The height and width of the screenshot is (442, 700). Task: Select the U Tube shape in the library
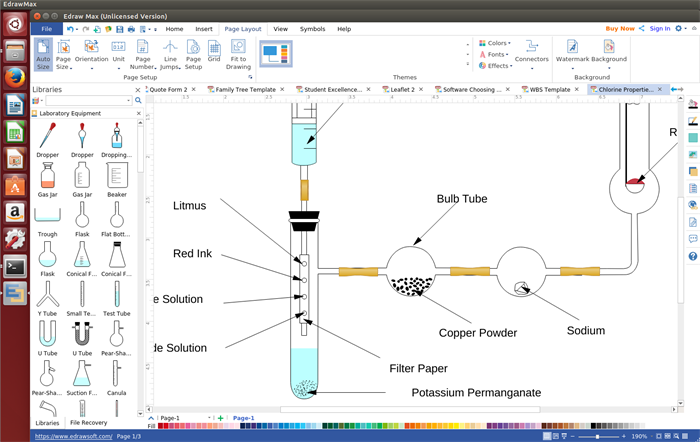pyautogui.click(x=47, y=337)
